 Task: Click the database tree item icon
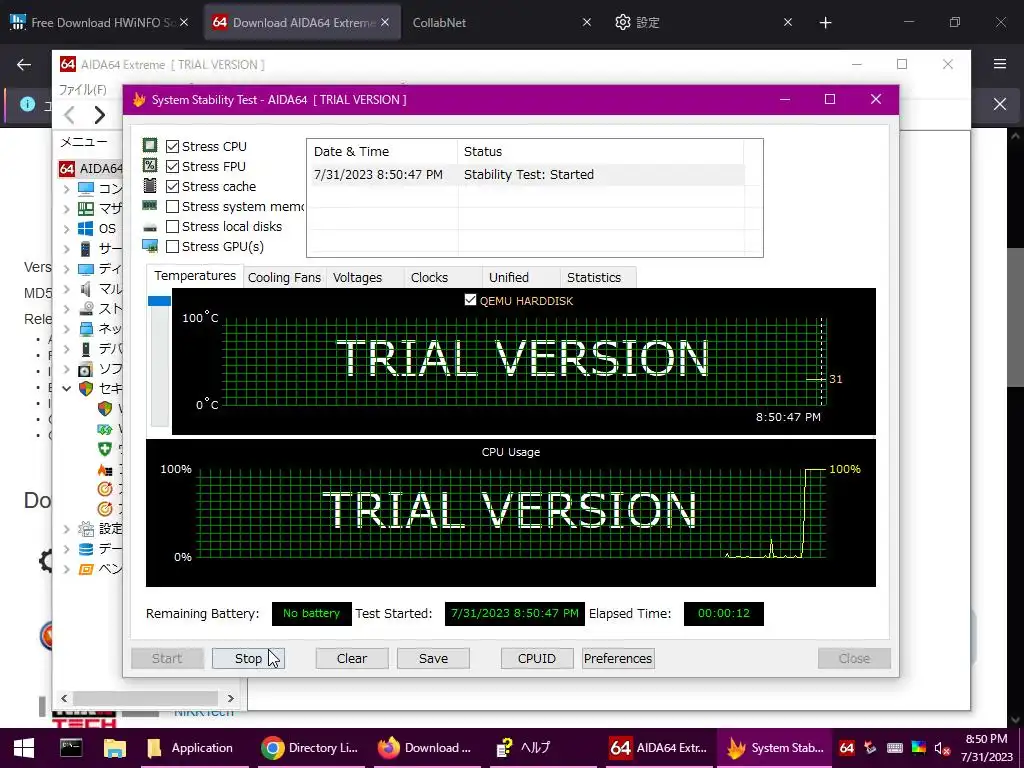(x=86, y=549)
